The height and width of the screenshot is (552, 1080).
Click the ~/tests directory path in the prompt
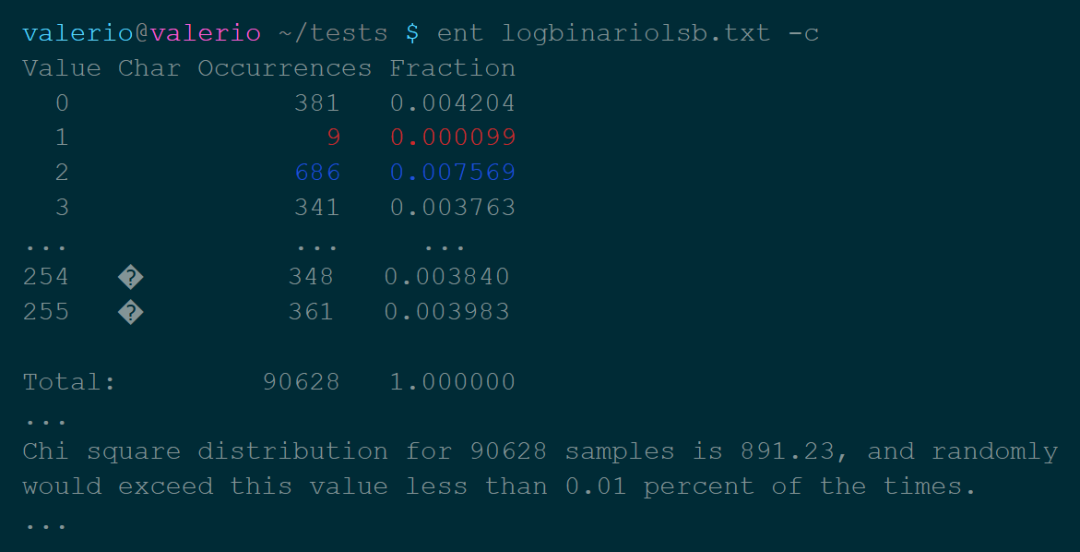[x=333, y=33]
